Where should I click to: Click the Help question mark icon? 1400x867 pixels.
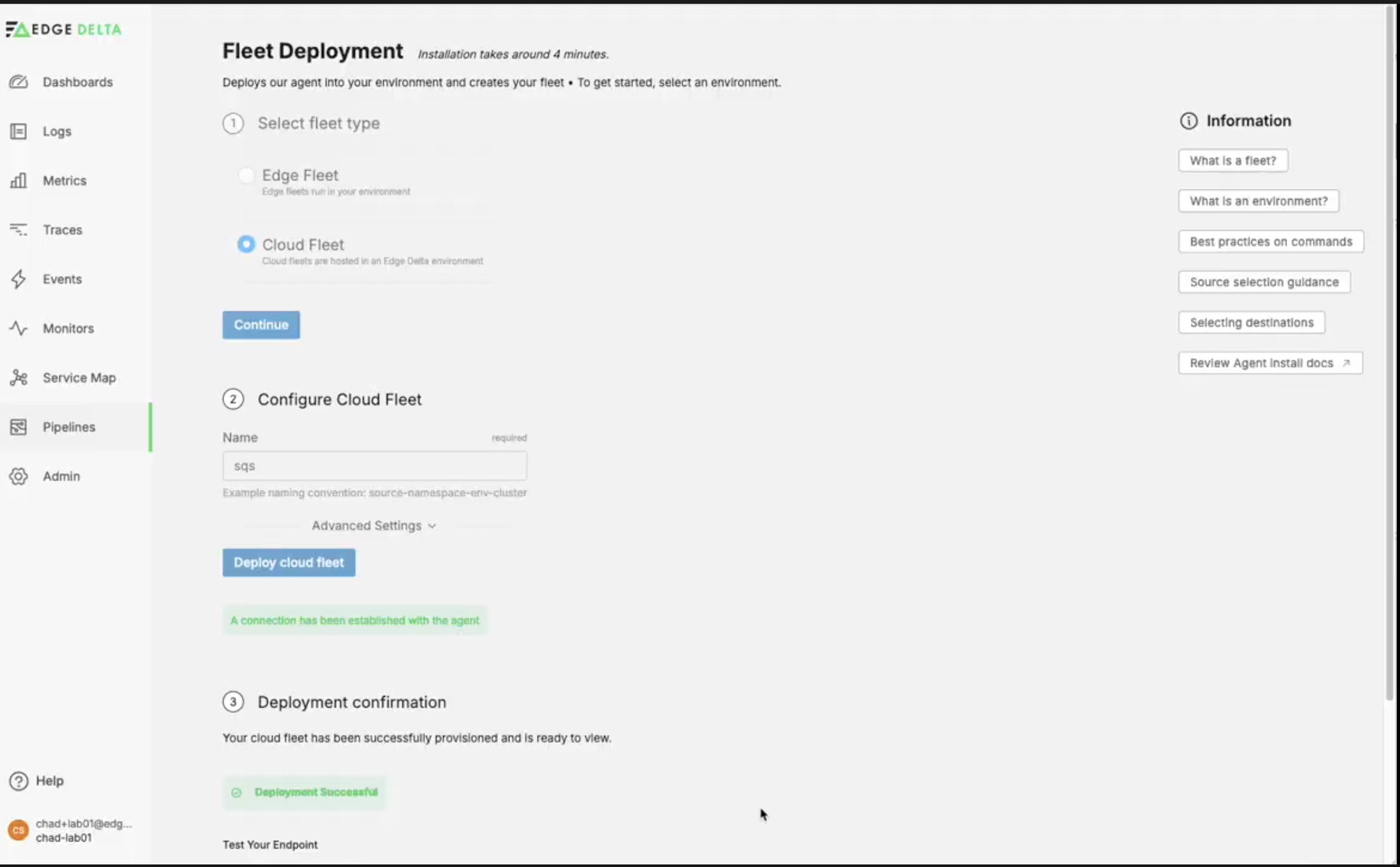18,781
